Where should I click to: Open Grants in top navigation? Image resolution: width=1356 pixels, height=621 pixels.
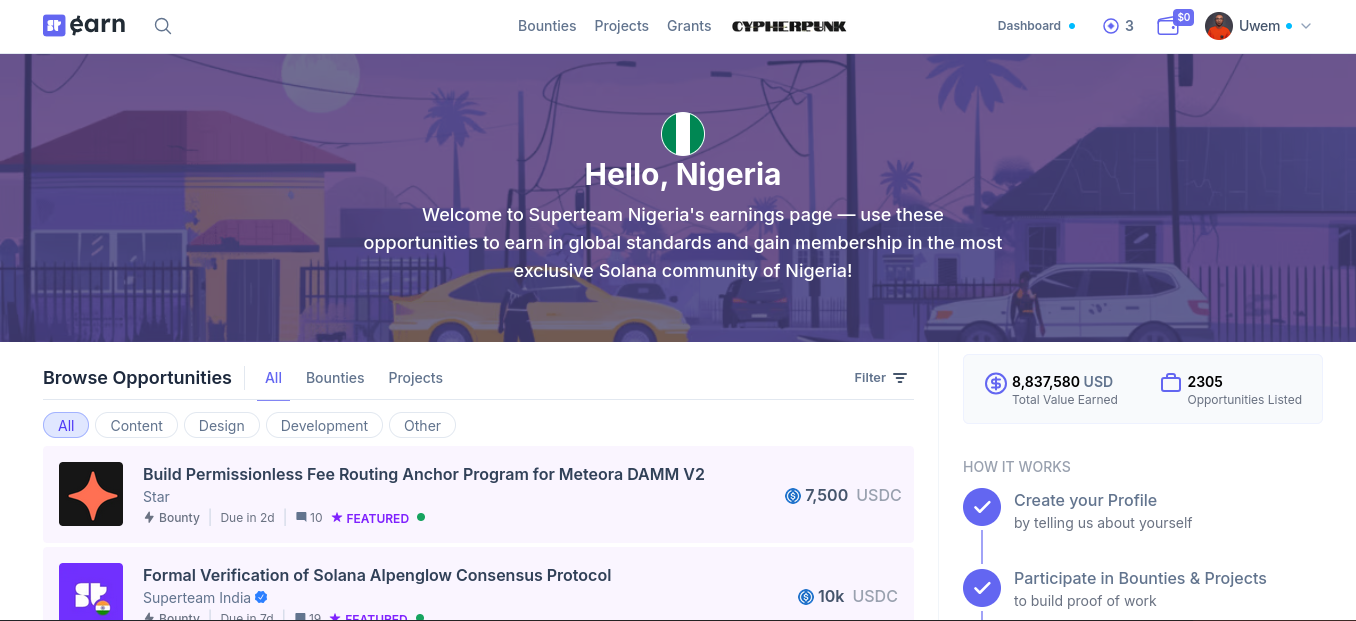[689, 26]
